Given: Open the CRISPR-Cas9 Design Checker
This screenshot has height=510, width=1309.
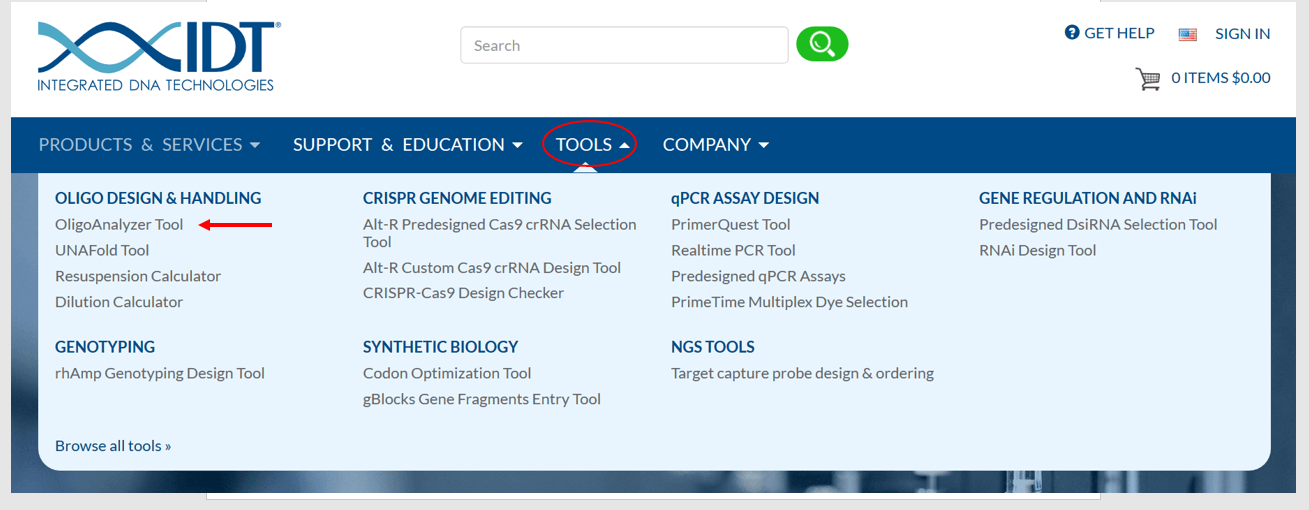Looking at the screenshot, I should pos(463,293).
